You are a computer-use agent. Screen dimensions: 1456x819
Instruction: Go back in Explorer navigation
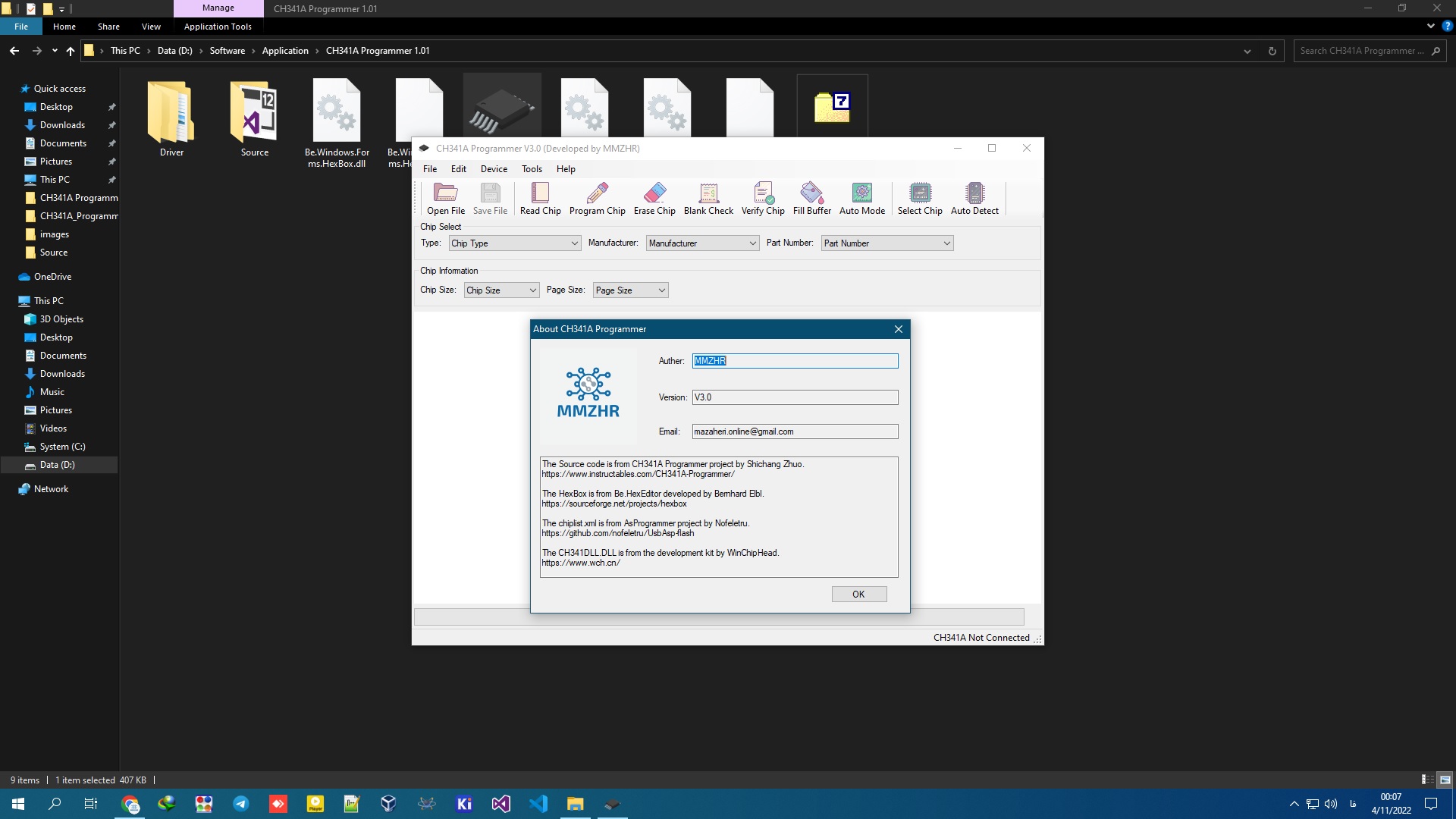pyautogui.click(x=14, y=51)
